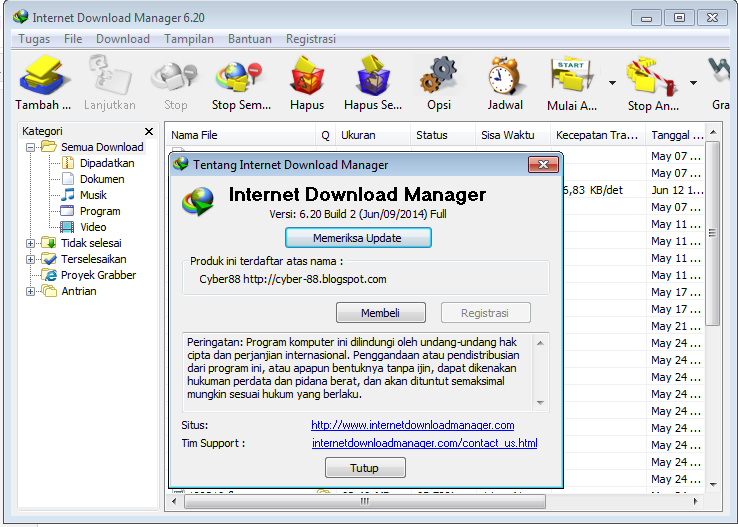Click the download list scroll left arrow
Image resolution: width=738 pixels, height=527 pixels.
click(x=175, y=502)
